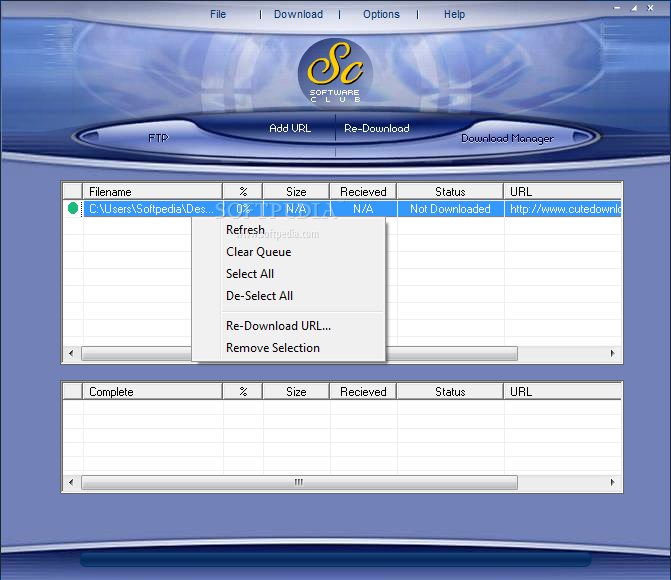Click completed list Status column header
The width and height of the screenshot is (671, 580).
coord(450,391)
